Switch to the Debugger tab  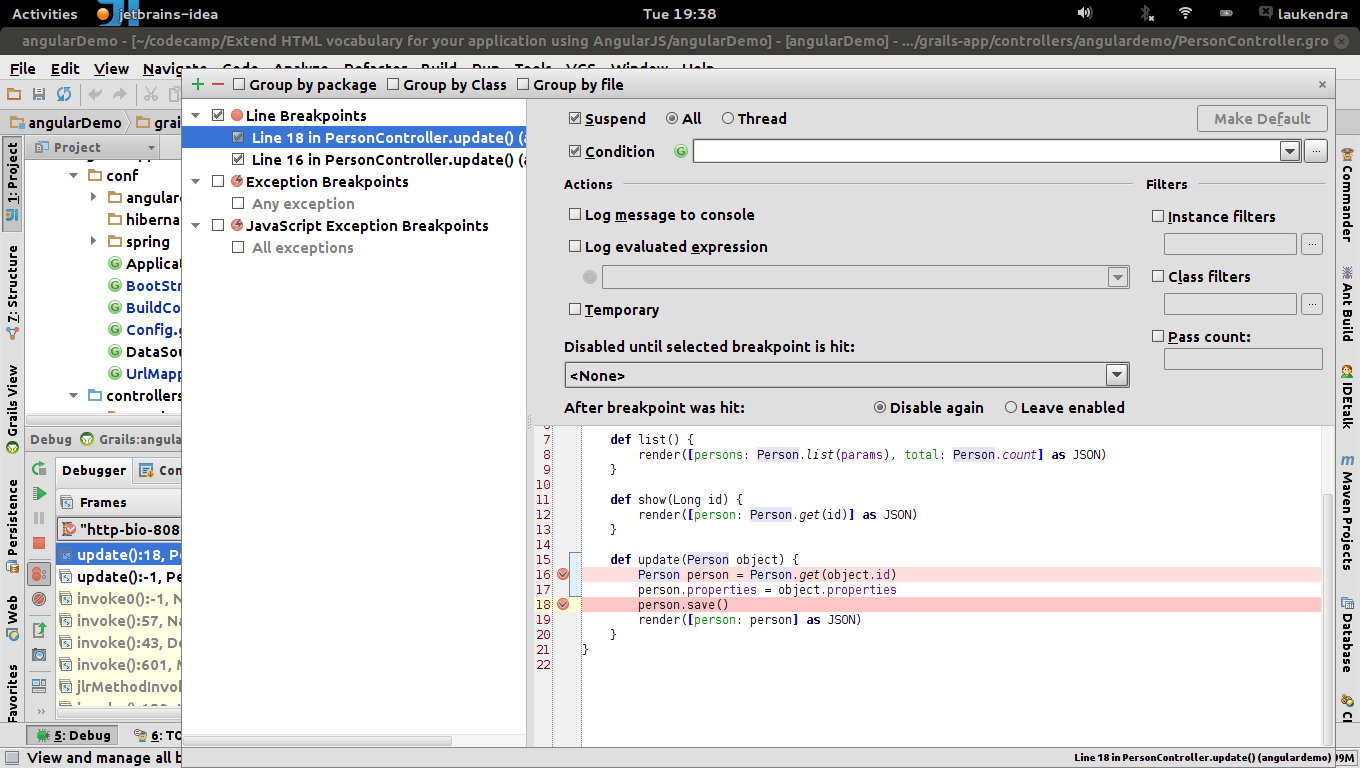click(x=94, y=470)
